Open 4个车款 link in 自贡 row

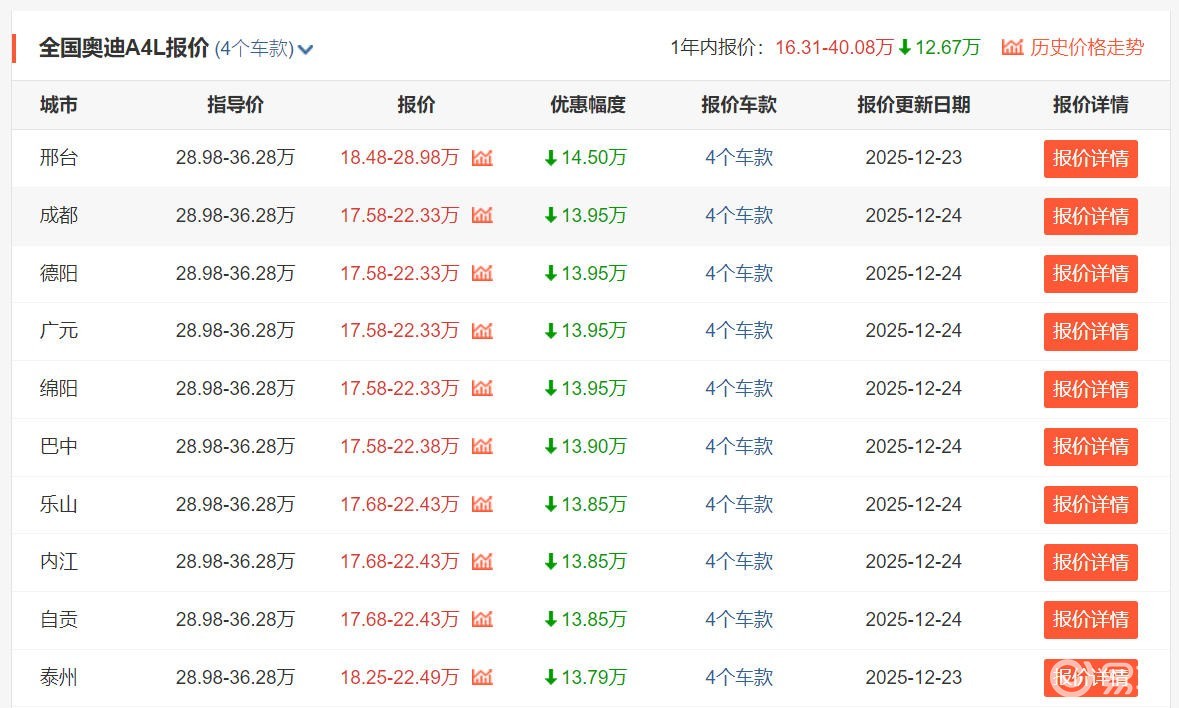(739, 619)
